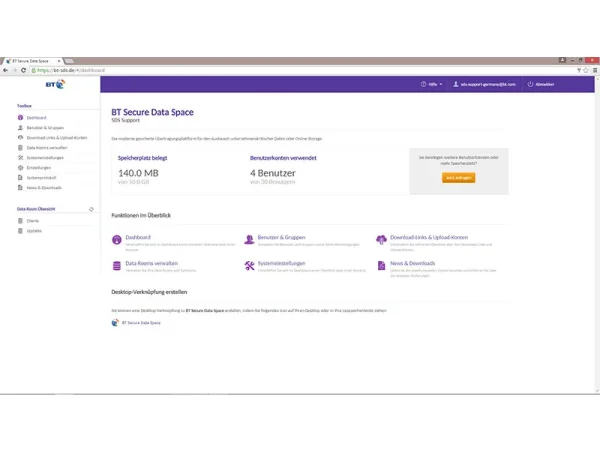Click the Data Rooms verwalten database icon

(x=117, y=266)
